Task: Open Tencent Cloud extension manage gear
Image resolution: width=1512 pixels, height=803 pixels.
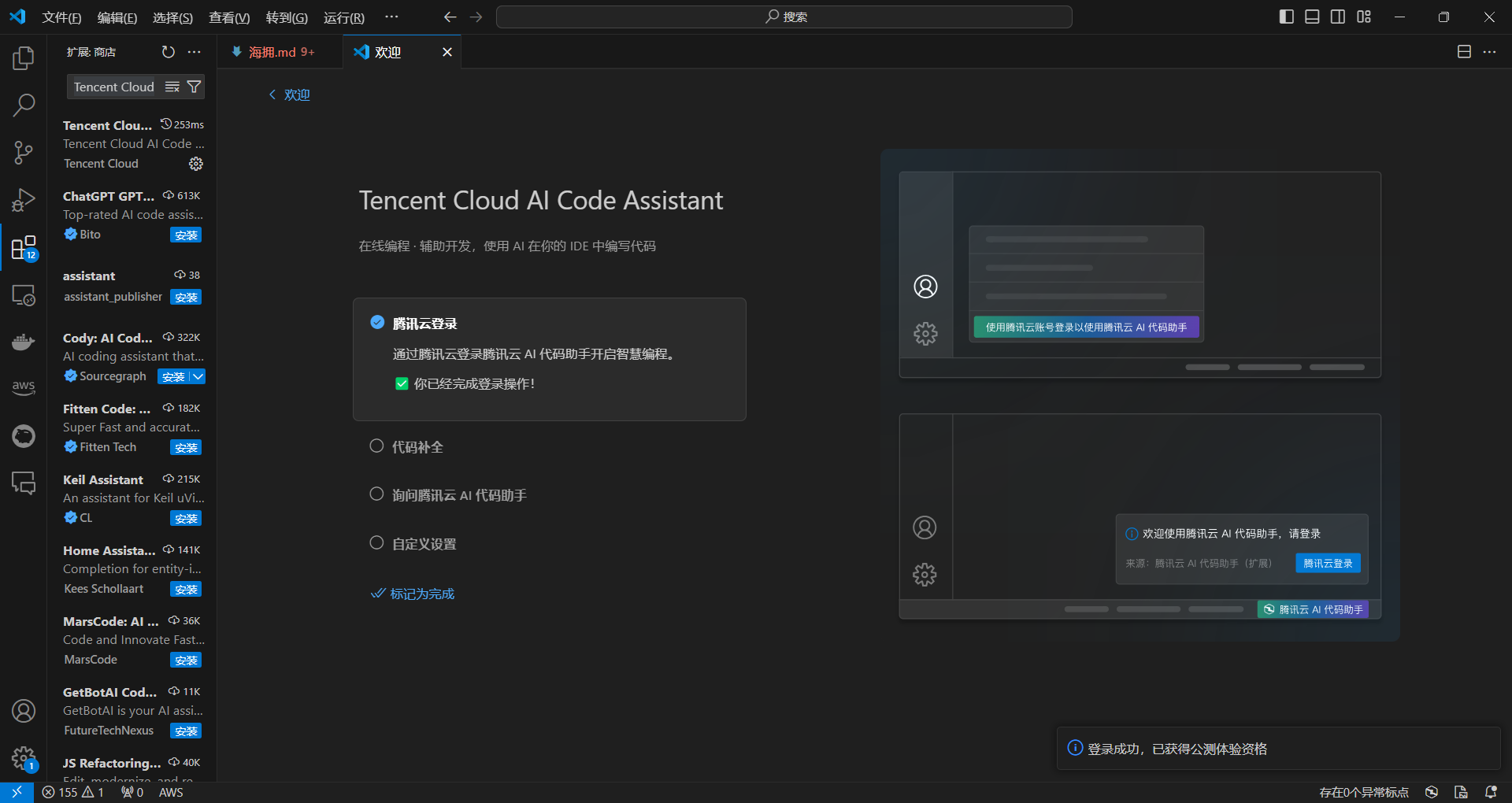Action: click(196, 164)
